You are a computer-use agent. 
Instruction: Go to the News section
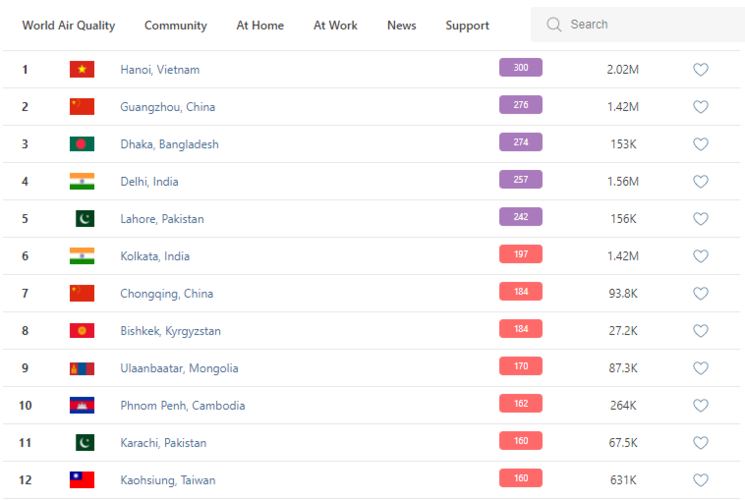point(401,25)
